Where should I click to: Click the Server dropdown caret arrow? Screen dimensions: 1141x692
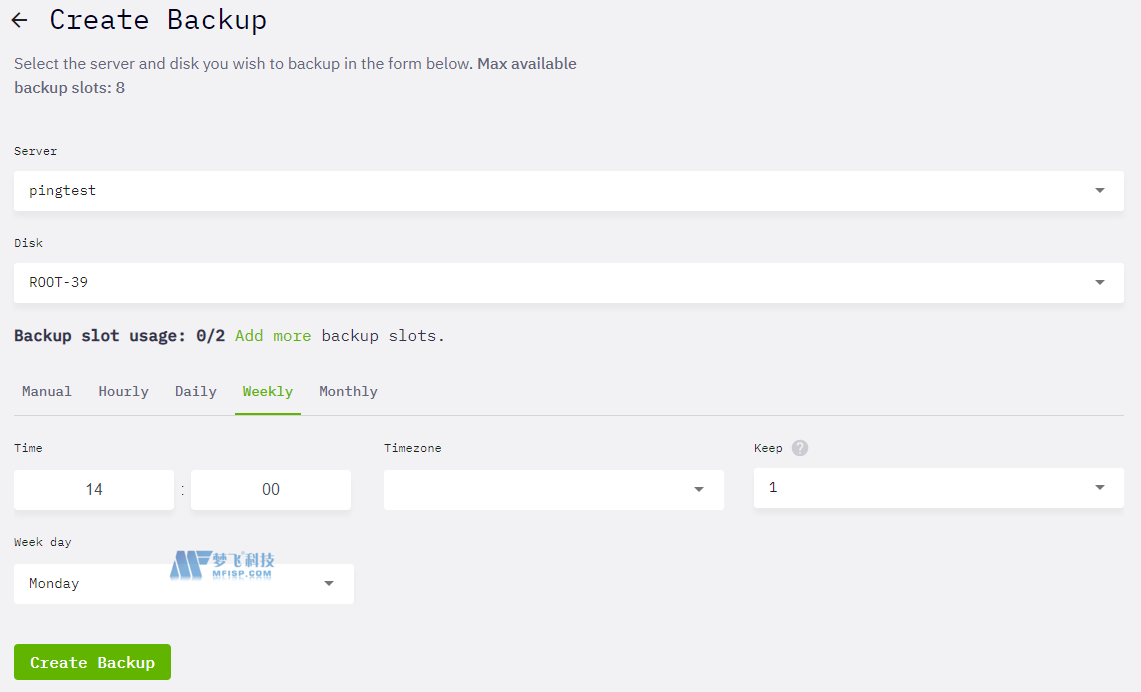coord(1100,191)
